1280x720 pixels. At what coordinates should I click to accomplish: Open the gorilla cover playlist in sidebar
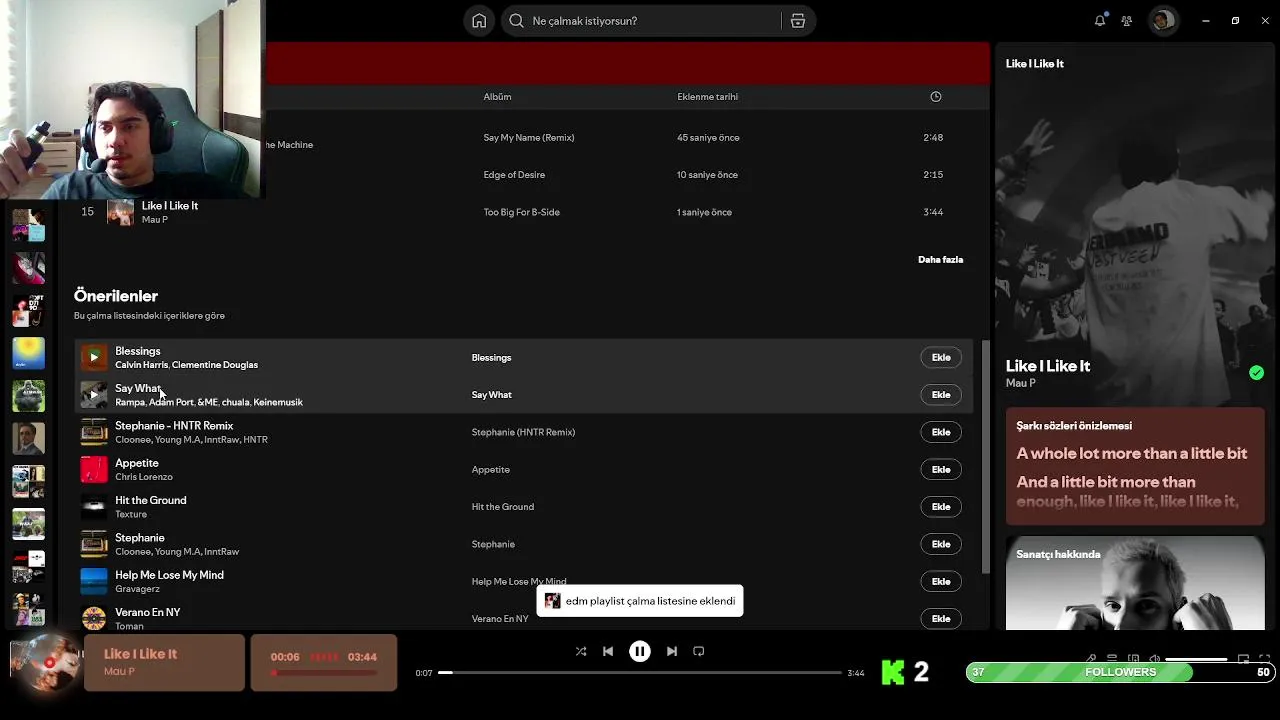coord(28,396)
